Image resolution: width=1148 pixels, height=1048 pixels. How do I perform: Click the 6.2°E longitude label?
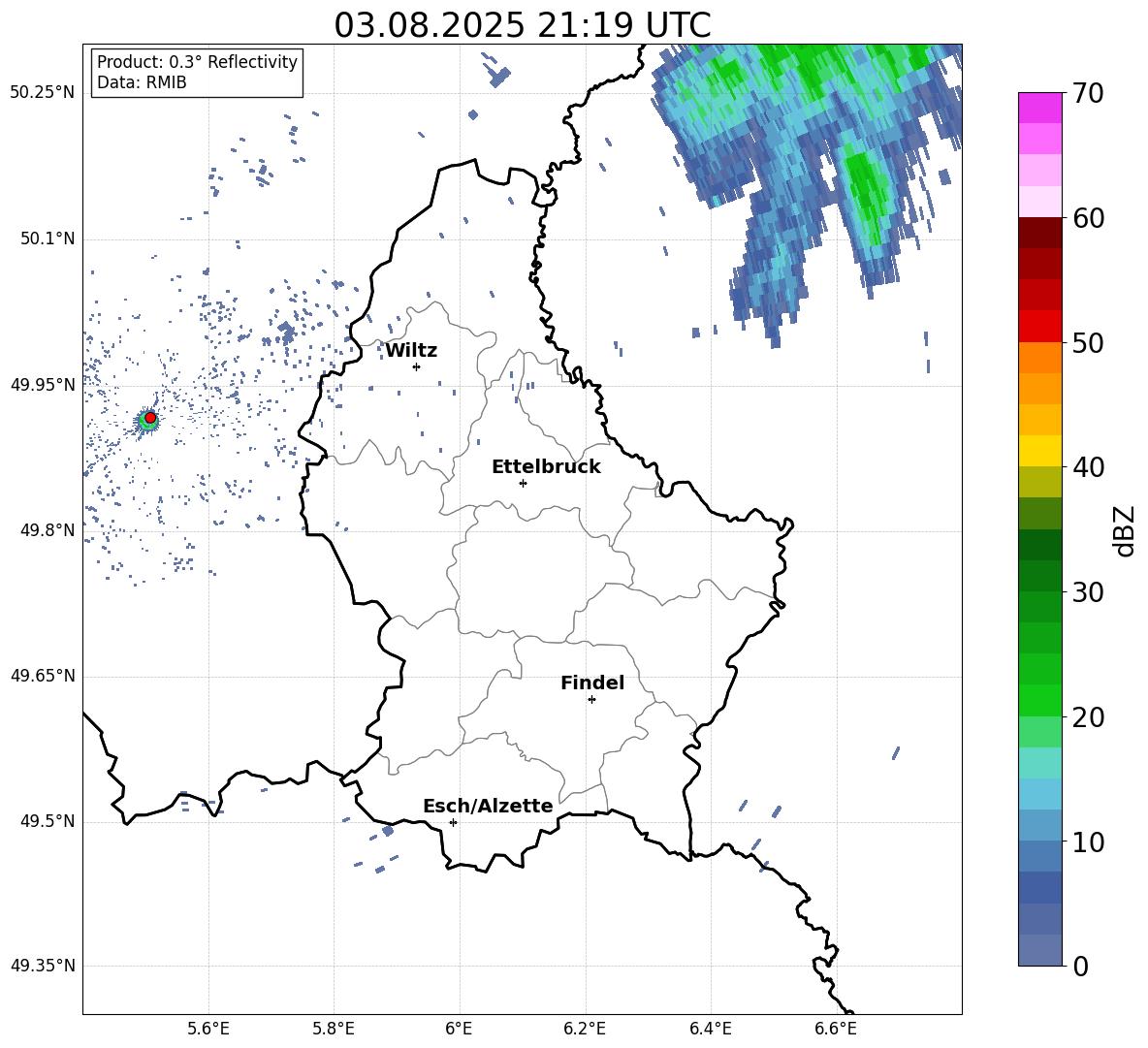click(x=585, y=1029)
